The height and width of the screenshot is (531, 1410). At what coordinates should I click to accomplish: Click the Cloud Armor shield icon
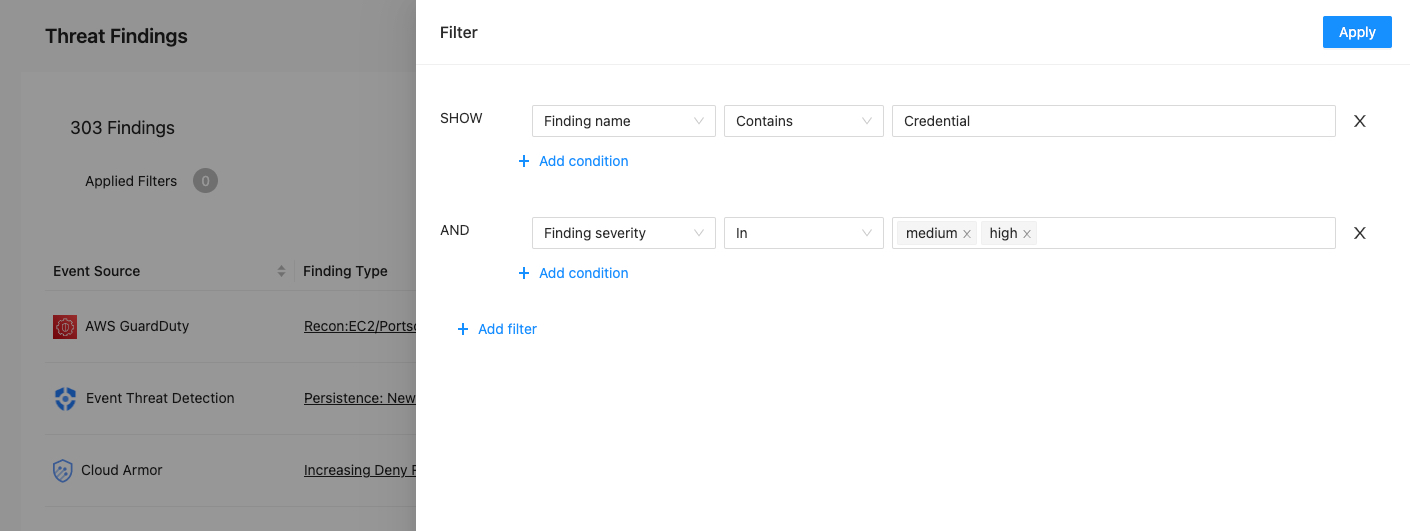click(63, 471)
